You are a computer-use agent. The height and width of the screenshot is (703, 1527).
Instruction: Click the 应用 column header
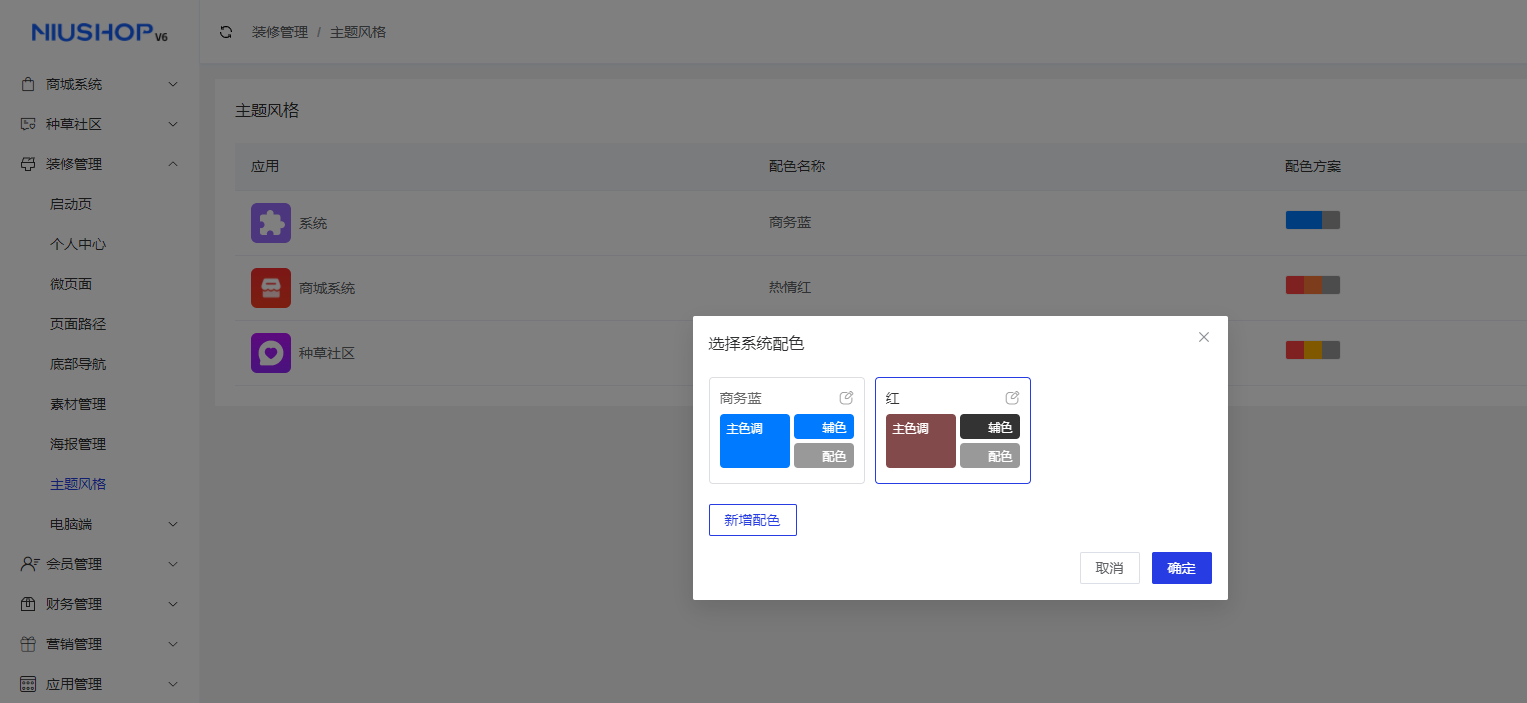pyautogui.click(x=265, y=166)
